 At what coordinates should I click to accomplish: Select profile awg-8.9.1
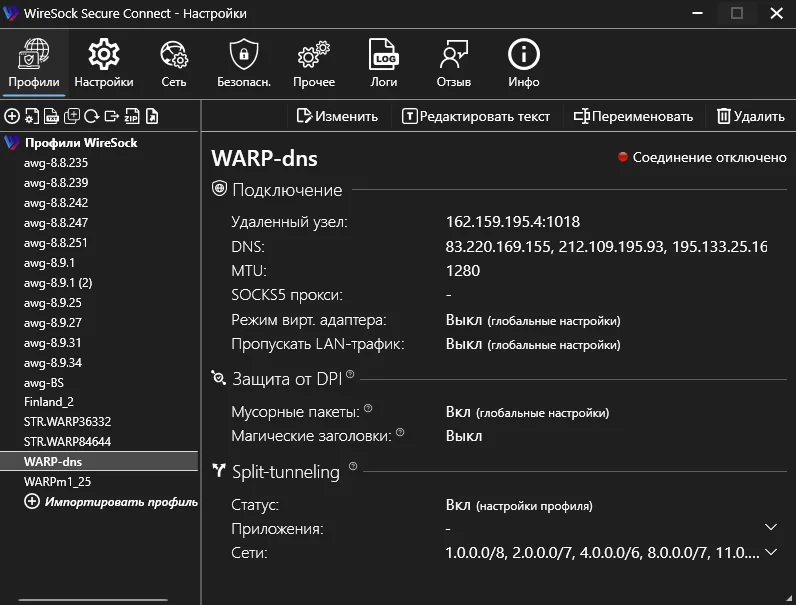coord(49,263)
